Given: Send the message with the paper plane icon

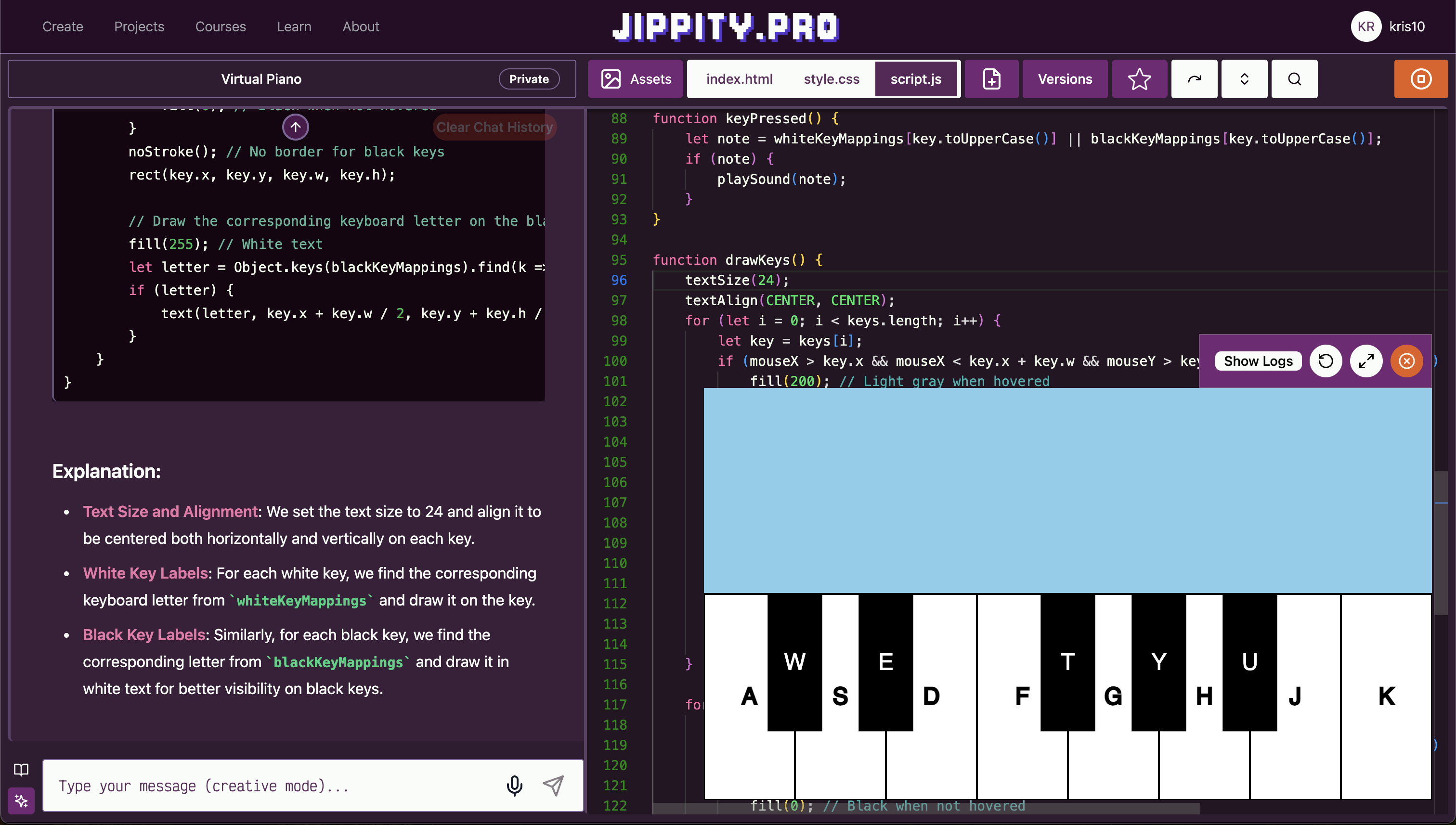Looking at the screenshot, I should tap(553, 786).
